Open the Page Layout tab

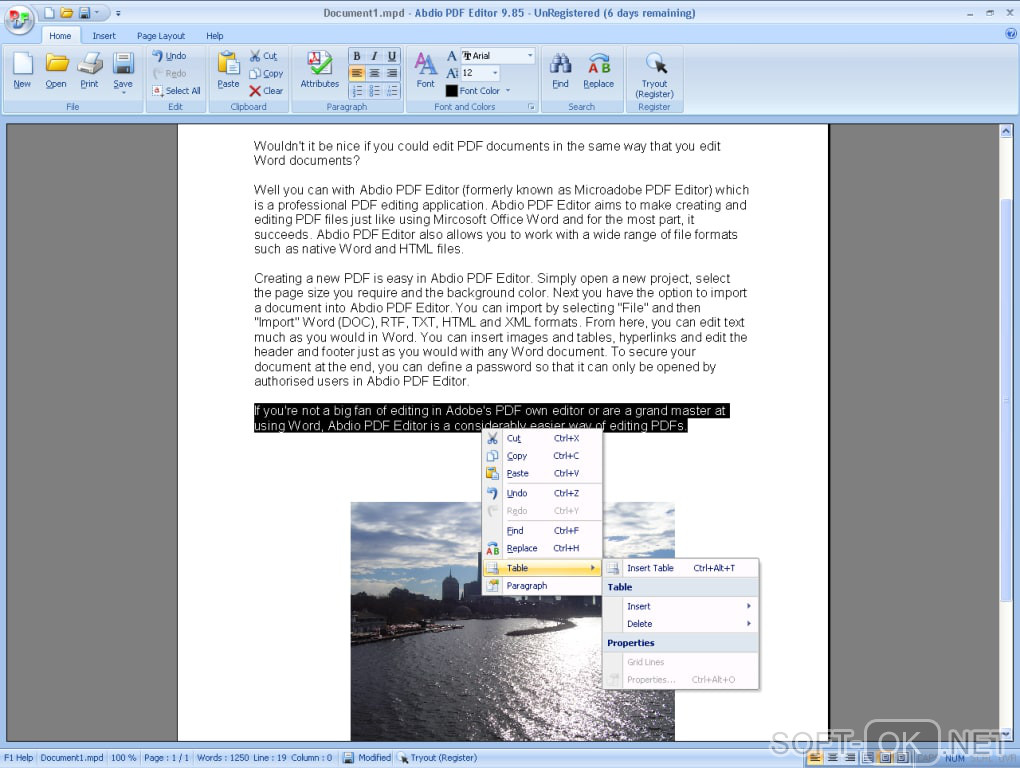[x=161, y=36]
